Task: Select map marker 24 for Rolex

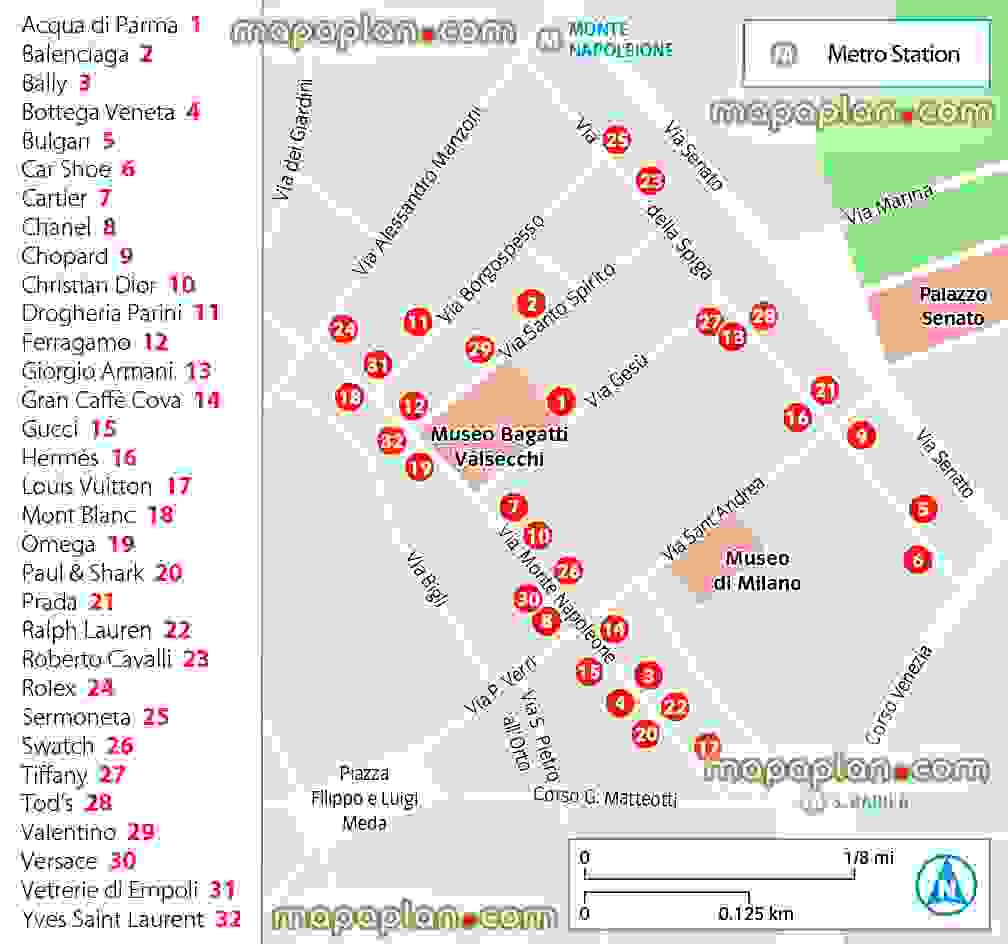Action: point(343,329)
